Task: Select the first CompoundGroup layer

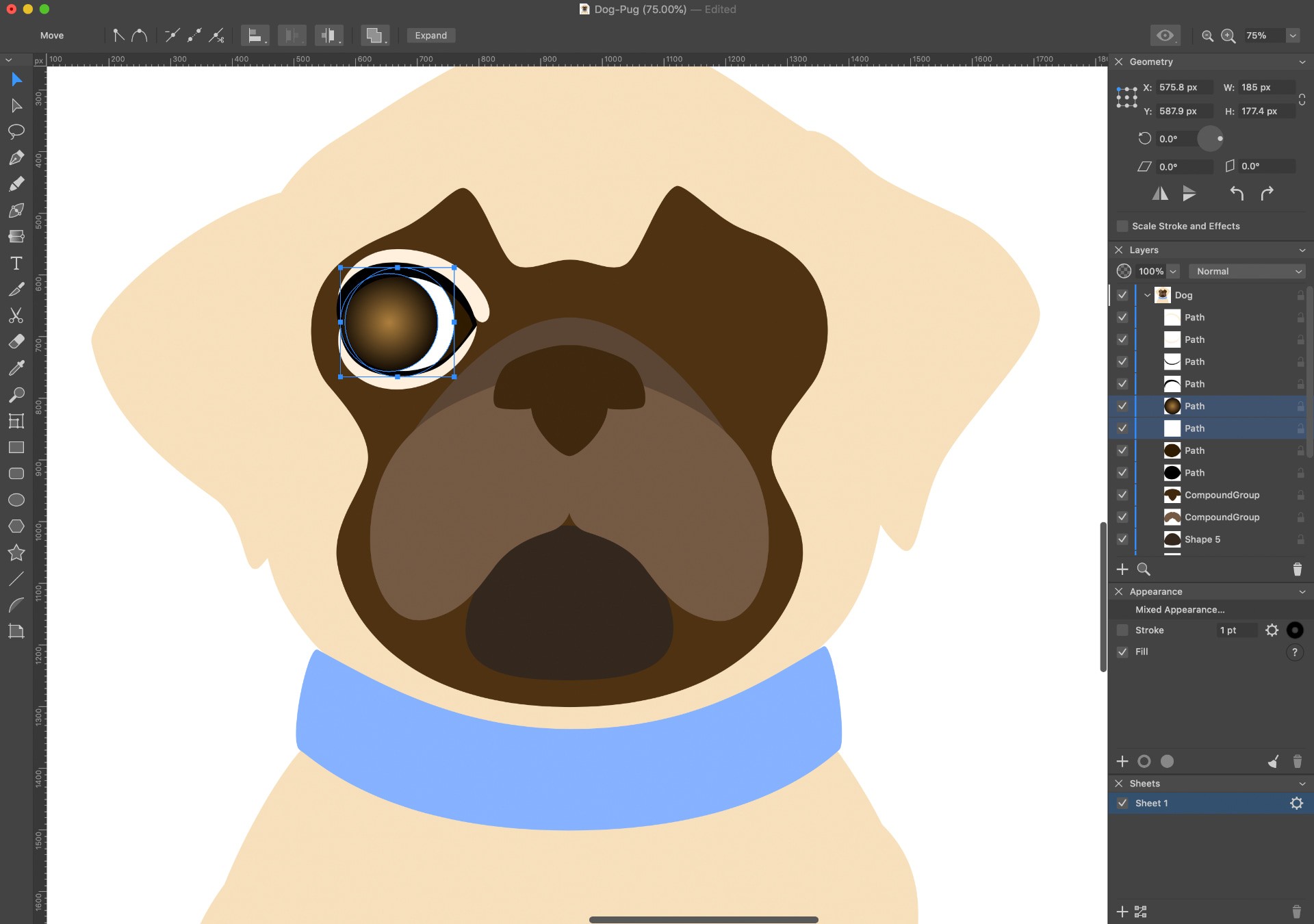Action: tap(1222, 495)
